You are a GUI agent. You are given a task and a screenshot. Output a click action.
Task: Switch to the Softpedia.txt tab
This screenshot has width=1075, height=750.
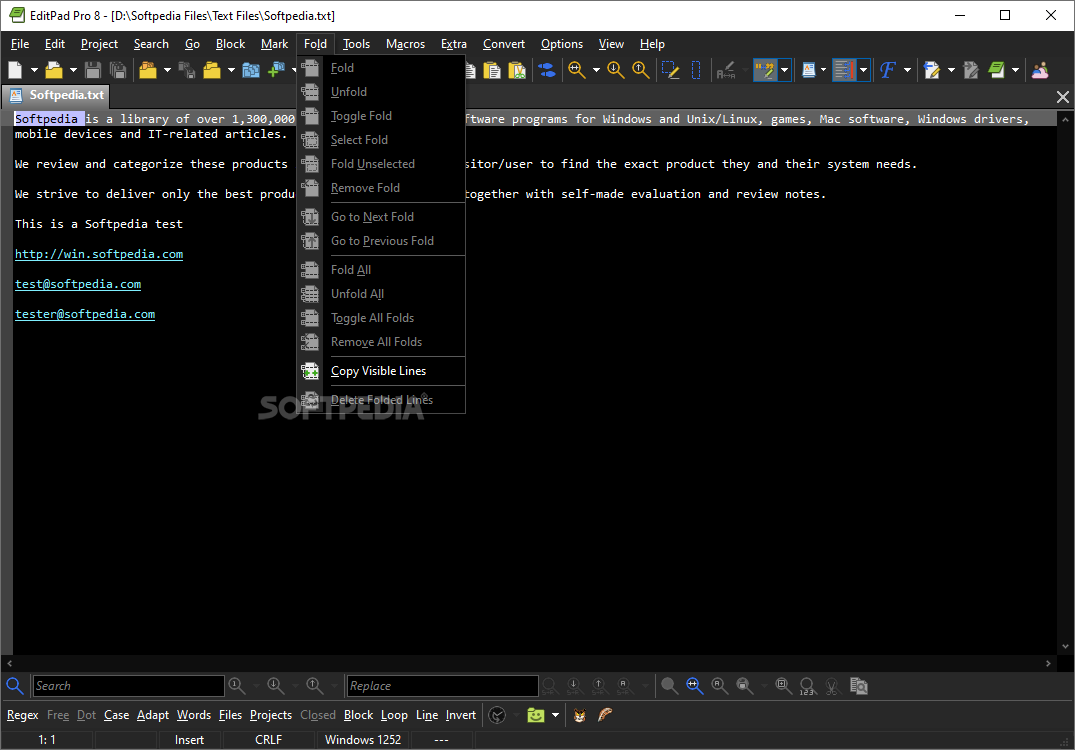coord(58,95)
